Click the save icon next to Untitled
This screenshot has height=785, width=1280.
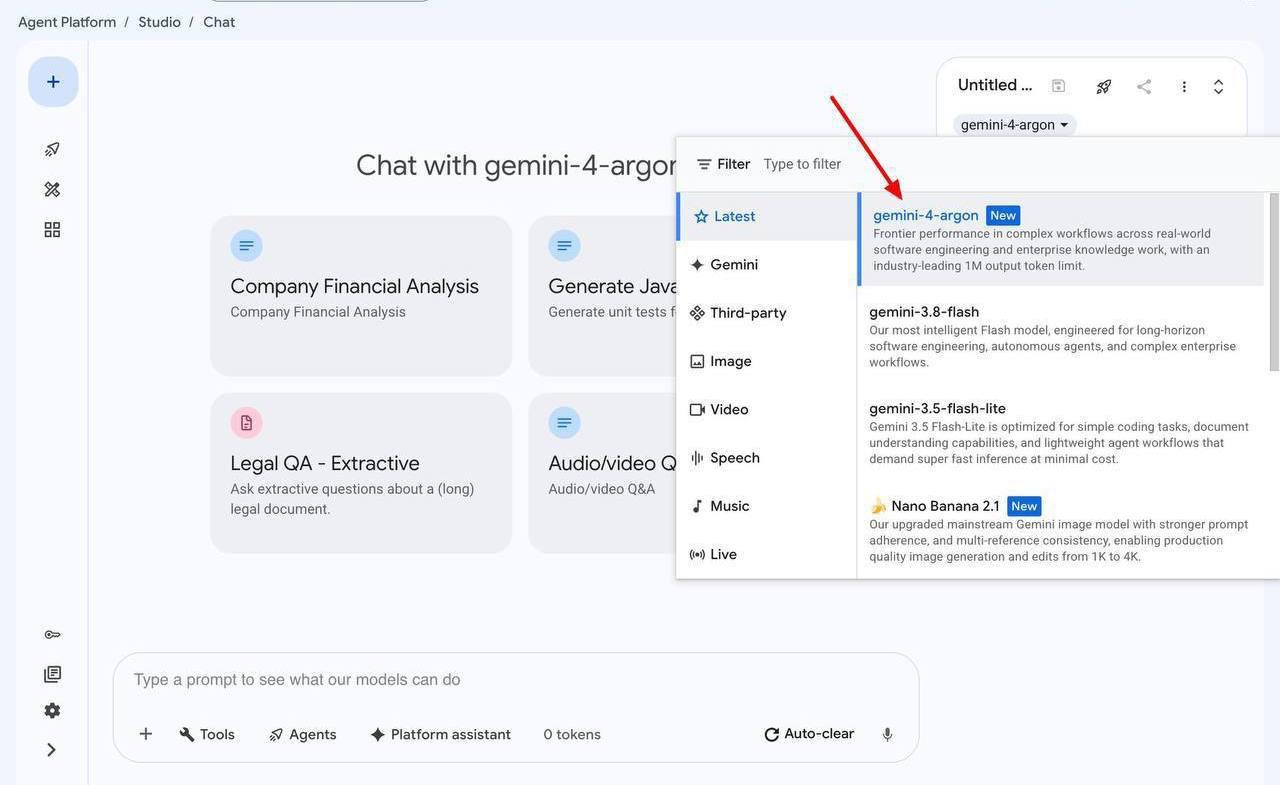[1058, 86]
